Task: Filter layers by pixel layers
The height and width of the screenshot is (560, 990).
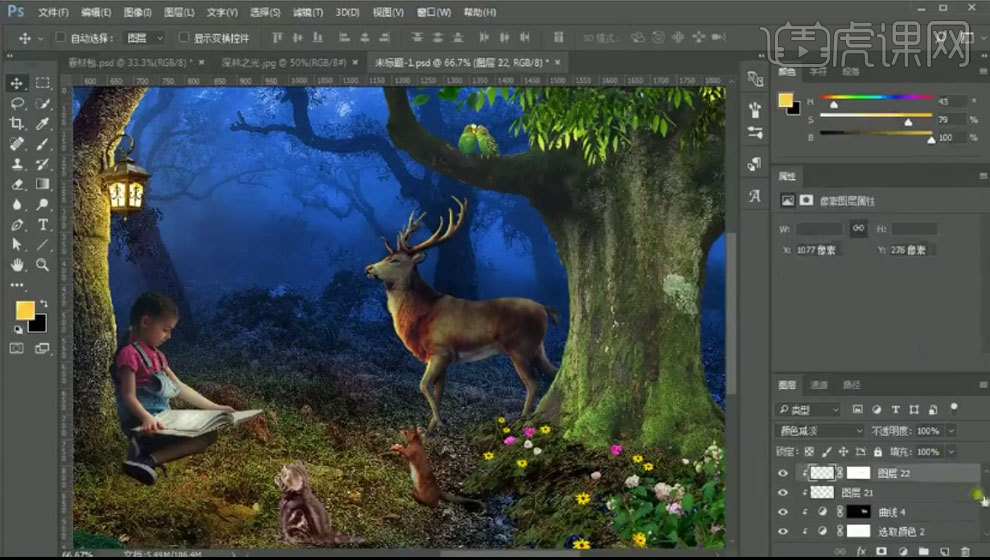Action: tap(857, 410)
